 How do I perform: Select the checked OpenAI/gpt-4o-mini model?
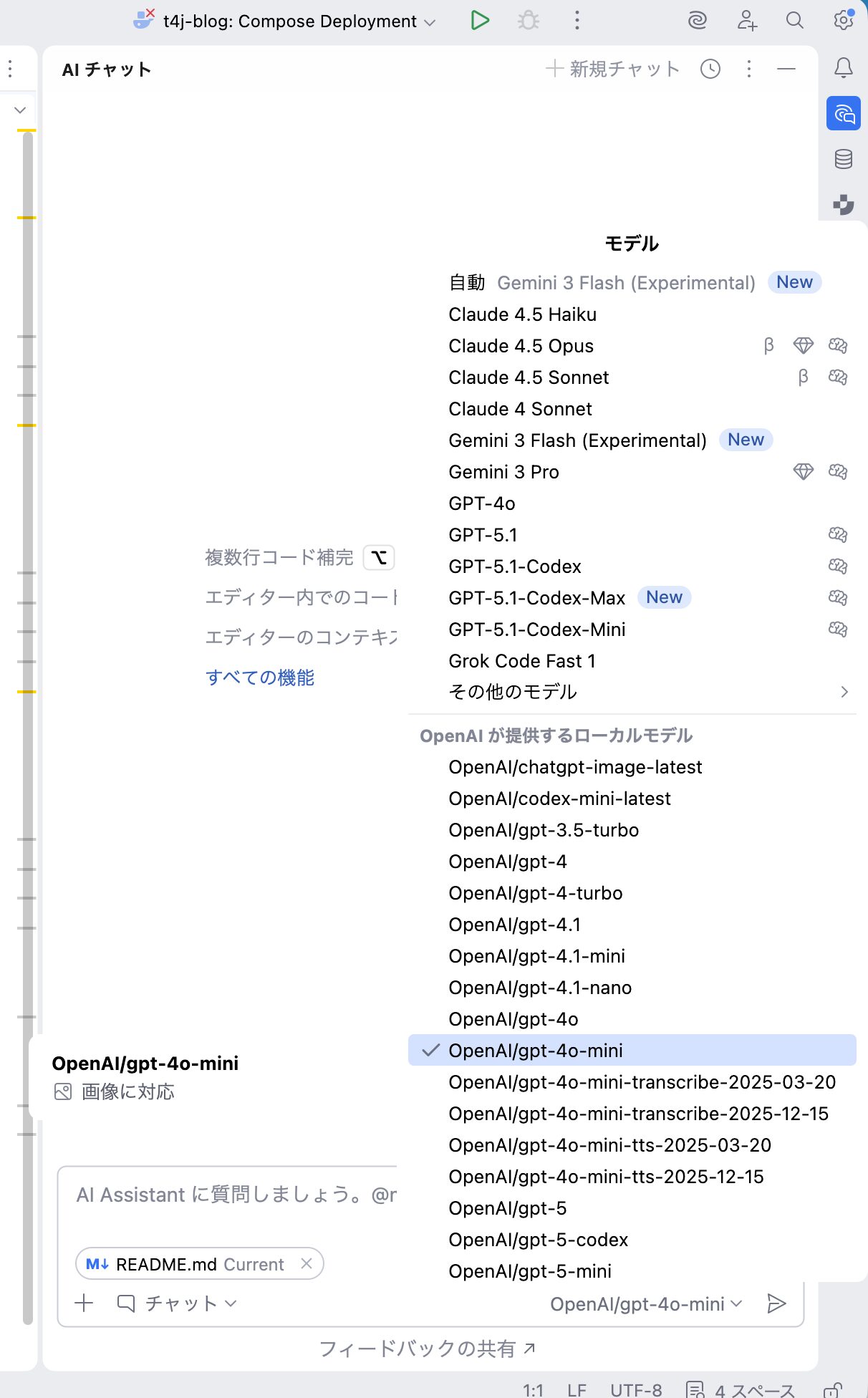(x=536, y=1051)
